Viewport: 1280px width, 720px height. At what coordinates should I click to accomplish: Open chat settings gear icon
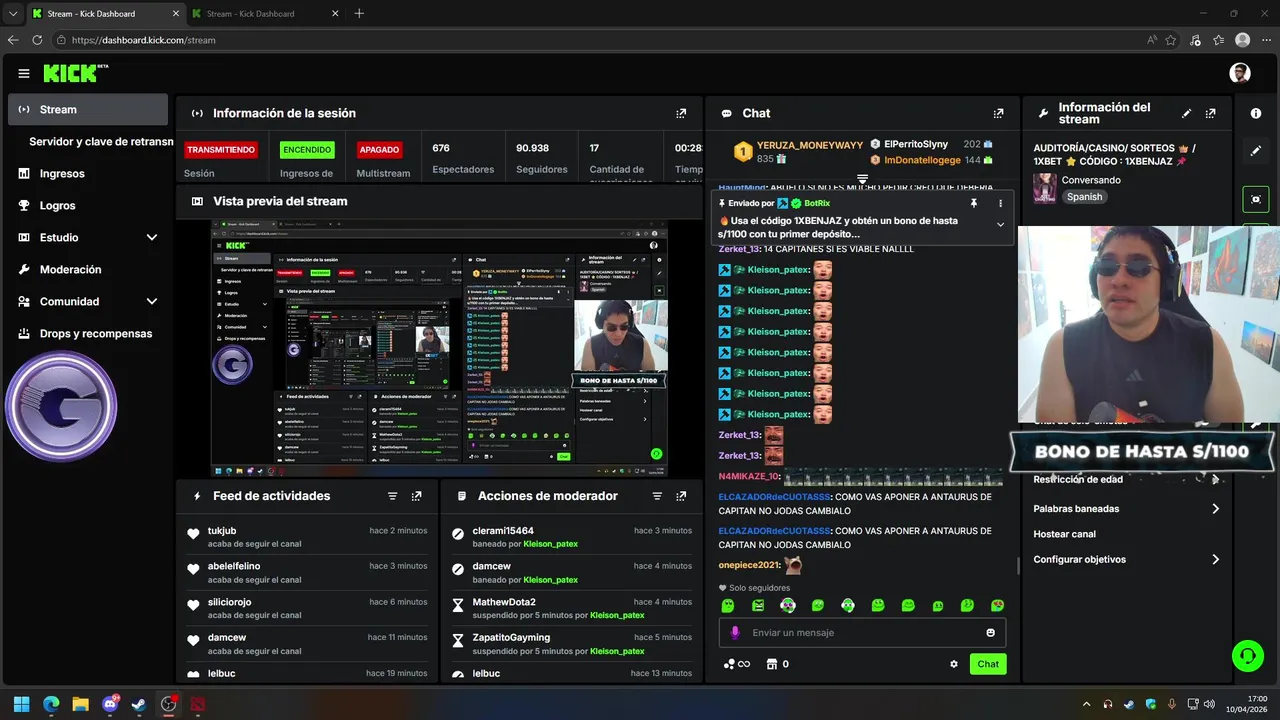[954, 664]
